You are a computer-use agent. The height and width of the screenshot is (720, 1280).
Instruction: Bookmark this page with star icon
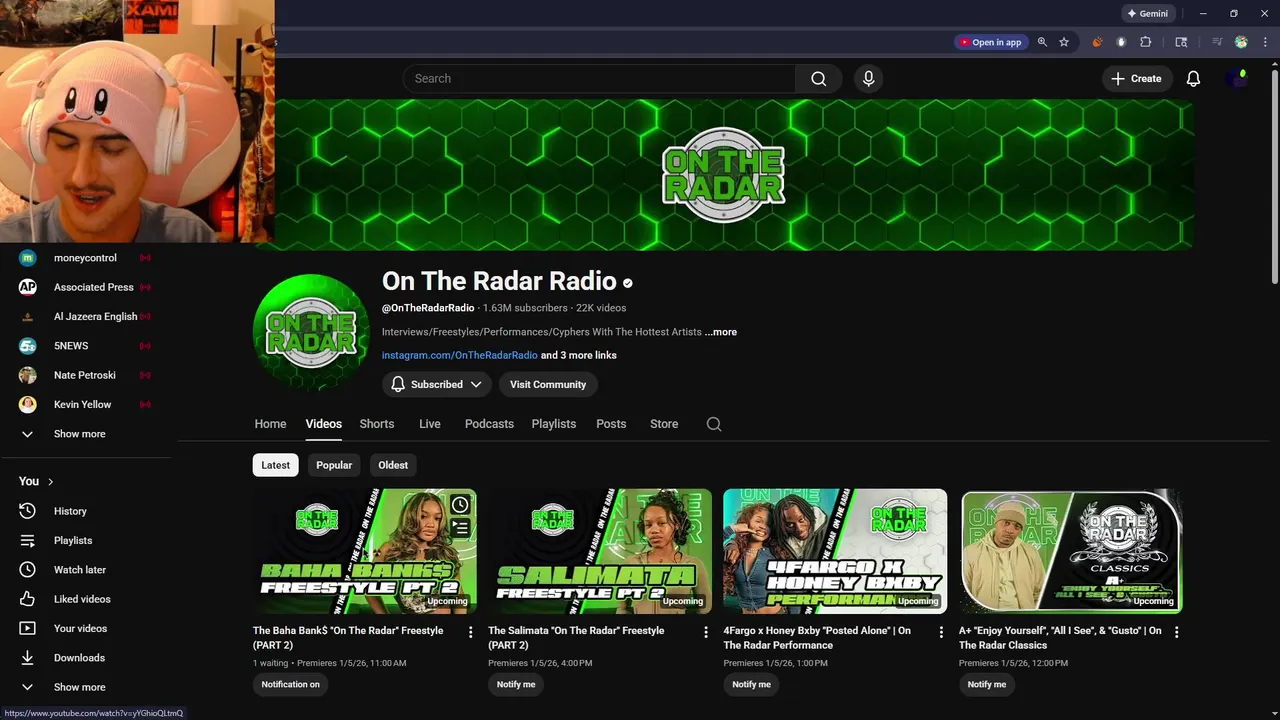(x=1064, y=42)
